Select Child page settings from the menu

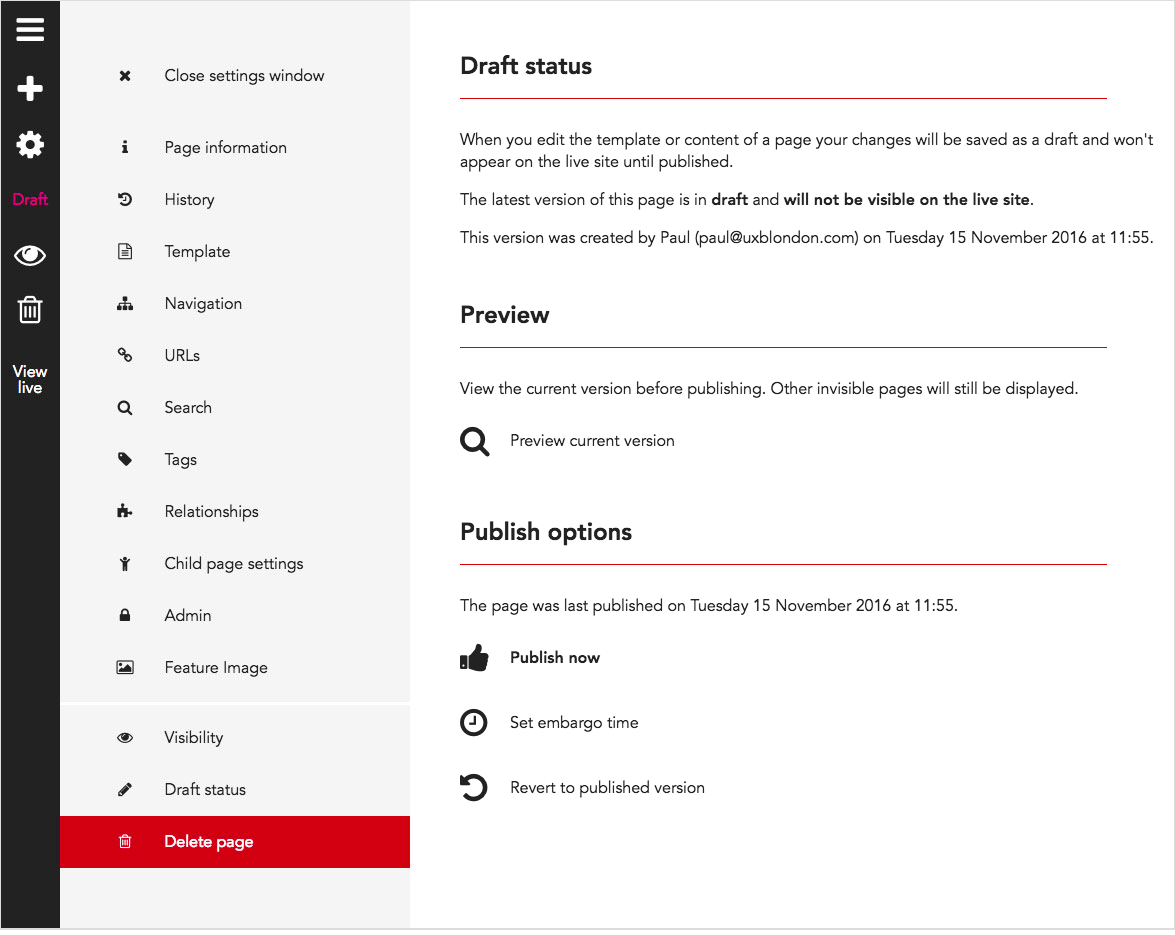coord(233,563)
